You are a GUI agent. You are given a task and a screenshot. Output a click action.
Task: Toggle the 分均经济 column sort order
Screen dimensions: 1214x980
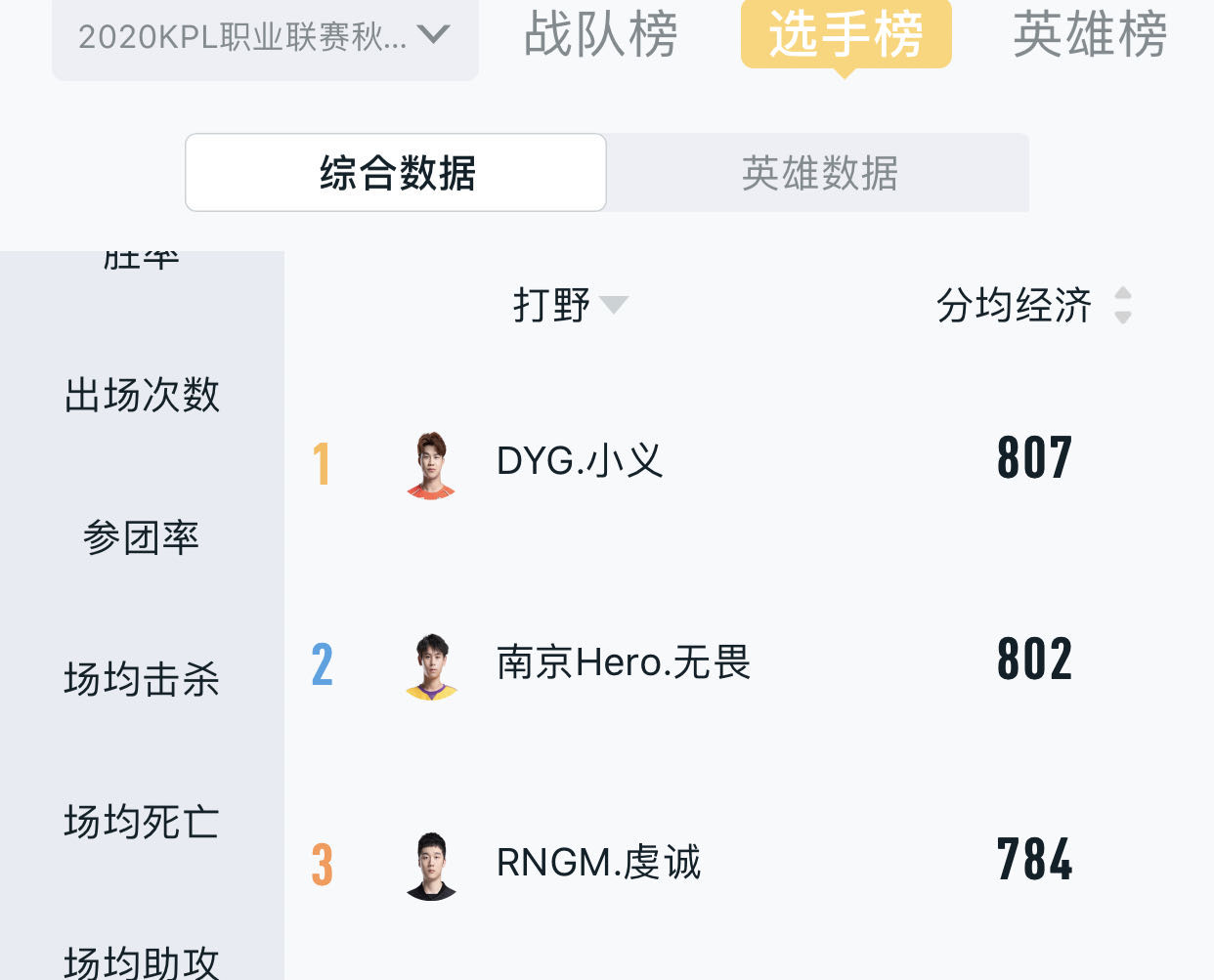tap(1123, 306)
